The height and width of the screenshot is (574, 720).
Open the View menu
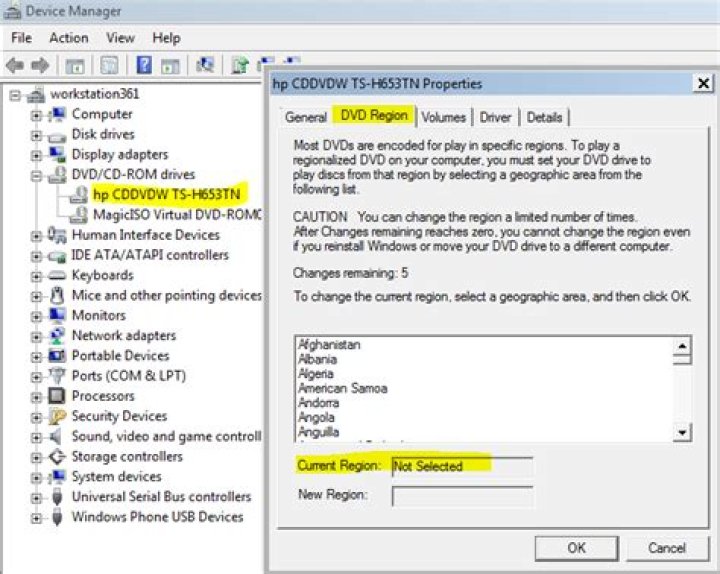[120, 38]
